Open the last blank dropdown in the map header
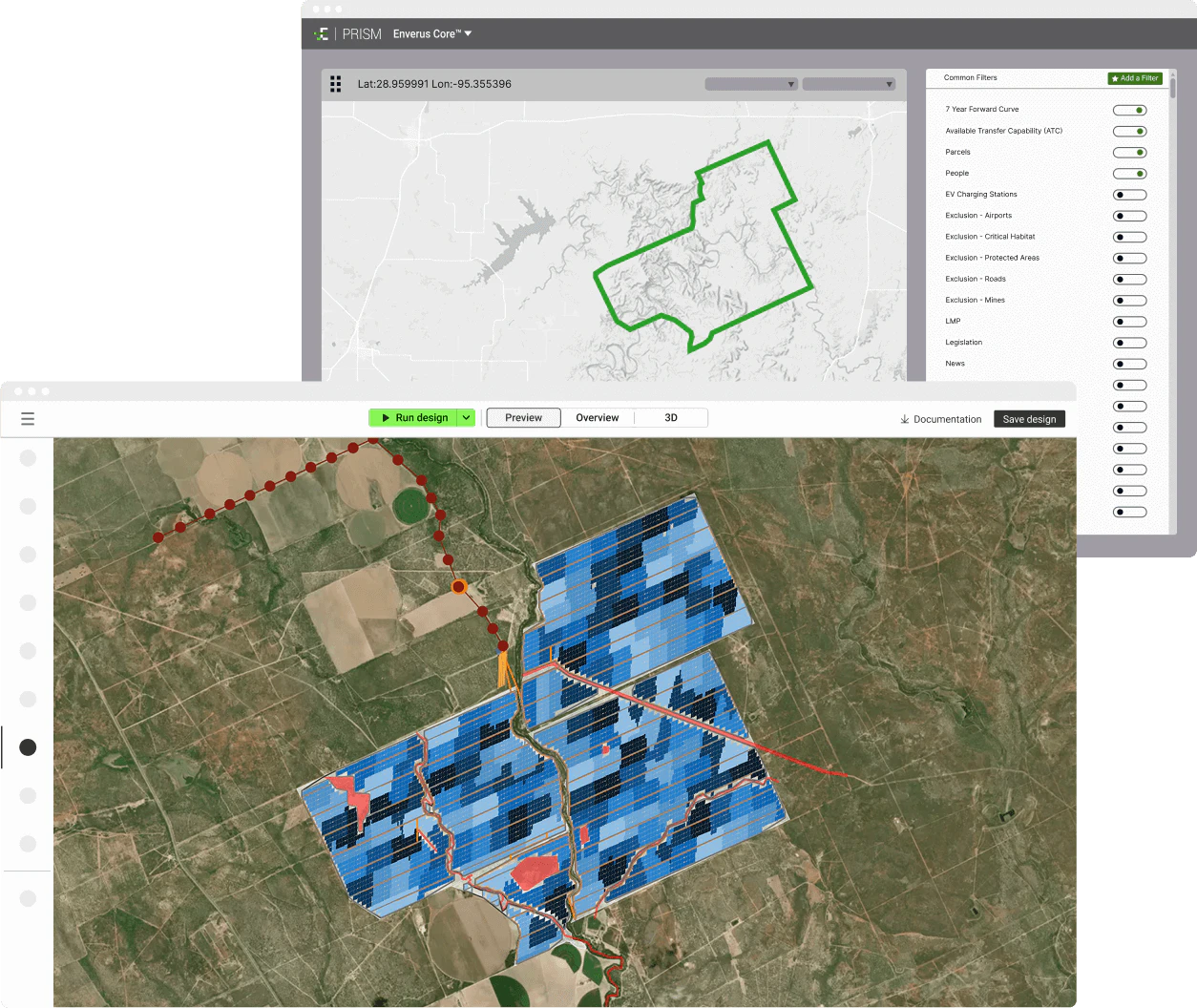Viewport: 1197px width, 1008px height. pos(849,84)
